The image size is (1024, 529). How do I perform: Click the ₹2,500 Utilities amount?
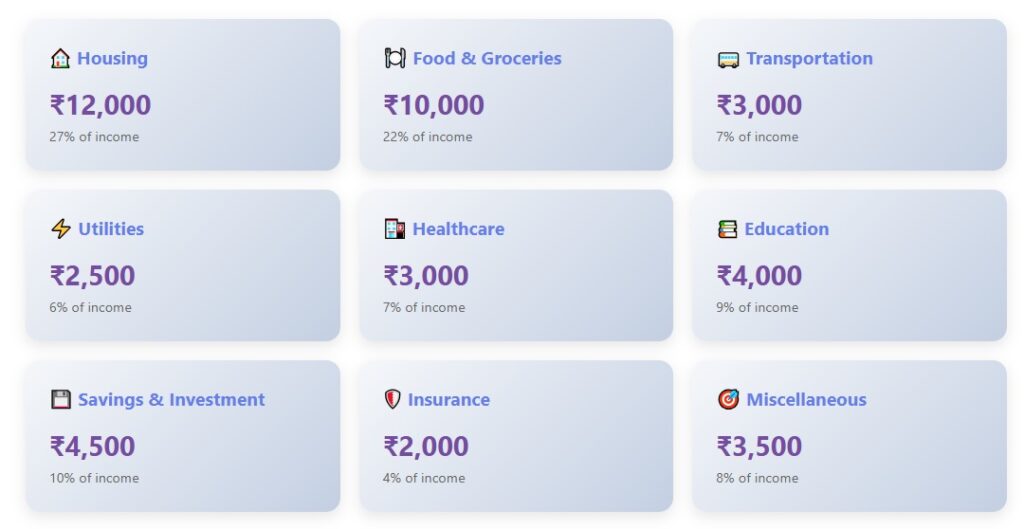click(x=92, y=276)
